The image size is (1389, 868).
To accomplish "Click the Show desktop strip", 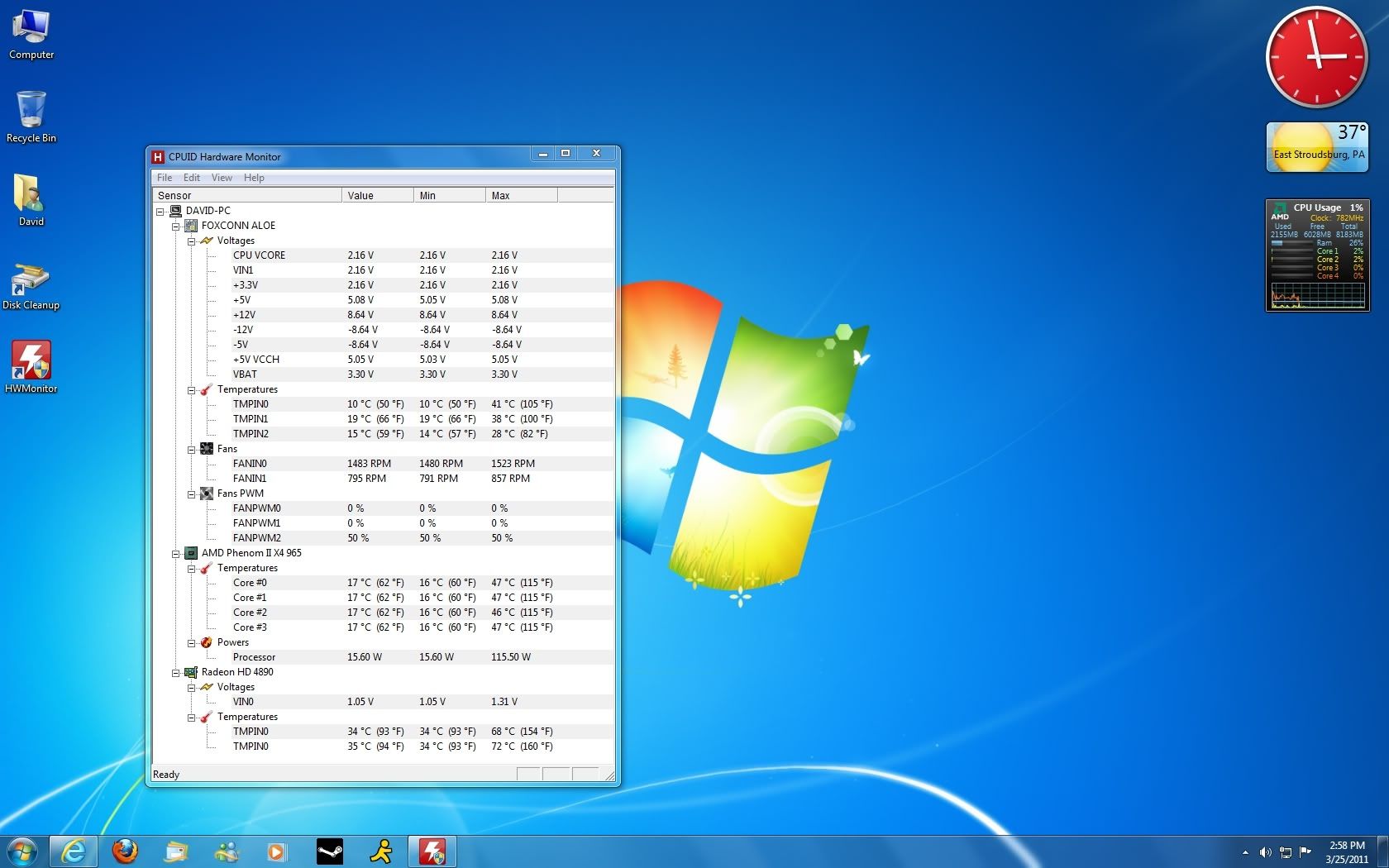I will pyautogui.click(x=1383, y=851).
